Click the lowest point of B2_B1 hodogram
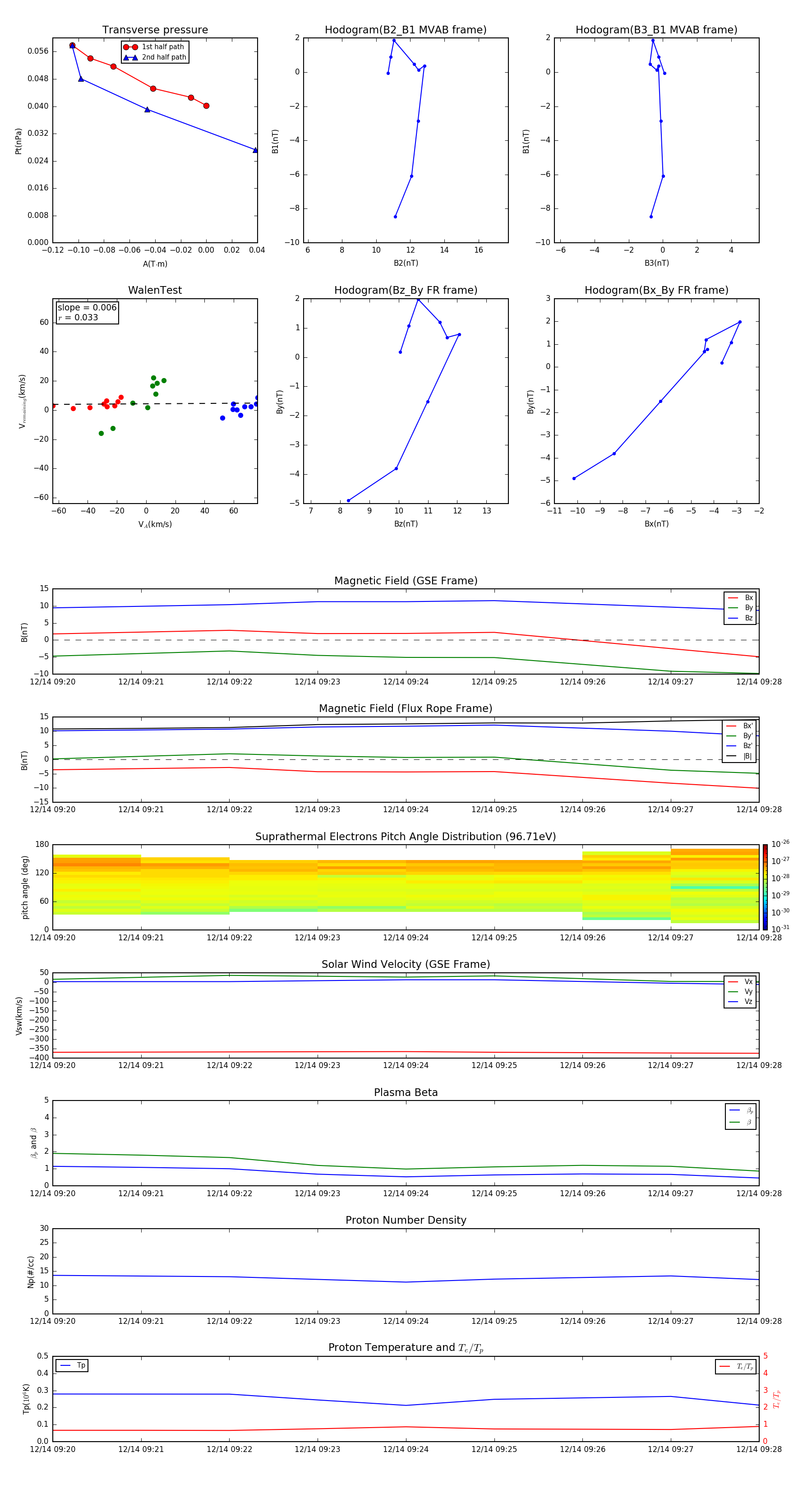The width and height of the screenshot is (812, 1489). tap(395, 217)
